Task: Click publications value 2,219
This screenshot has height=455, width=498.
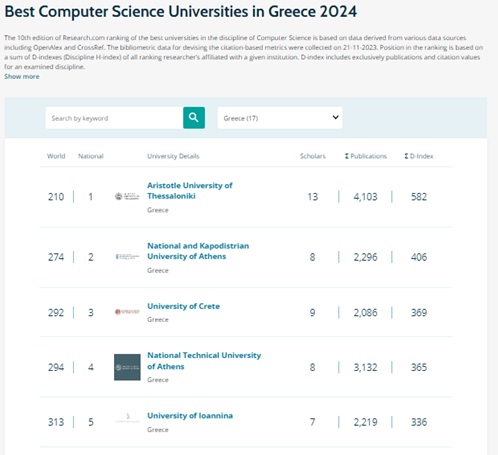Action: tap(365, 422)
